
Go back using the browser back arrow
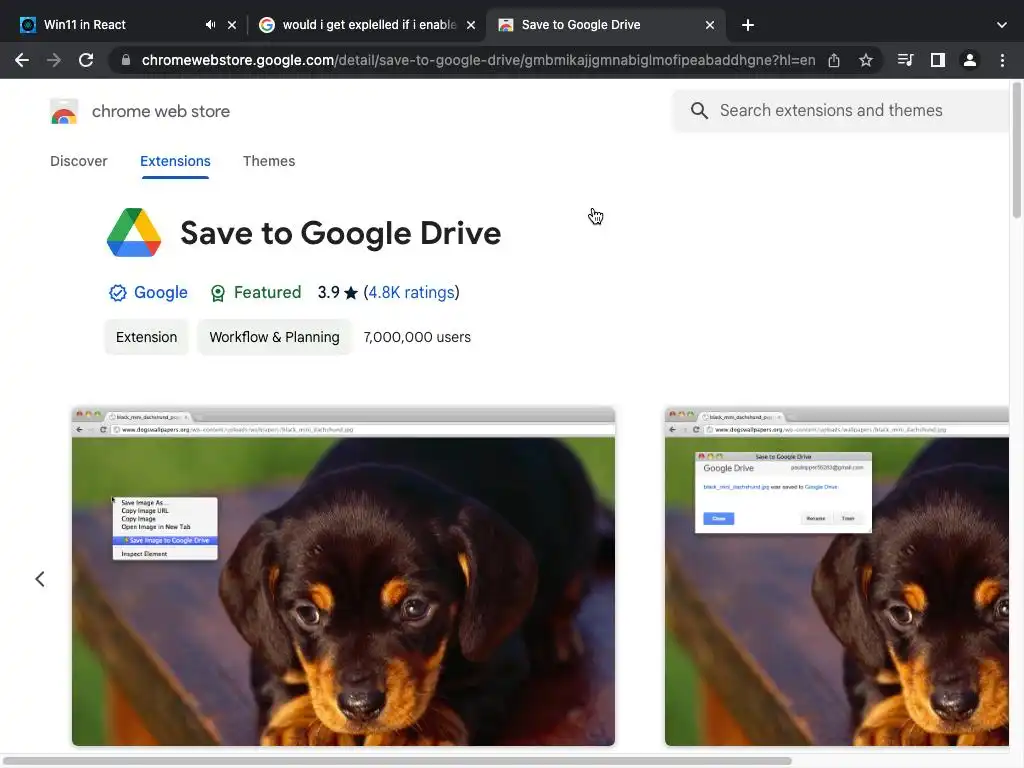click(x=22, y=60)
